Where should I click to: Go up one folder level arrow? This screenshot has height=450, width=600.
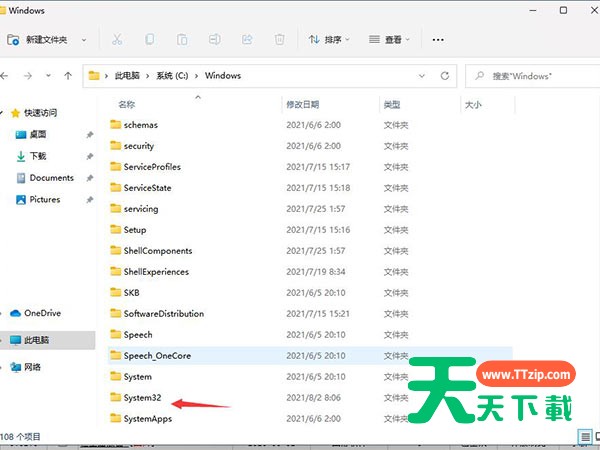tap(68, 76)
